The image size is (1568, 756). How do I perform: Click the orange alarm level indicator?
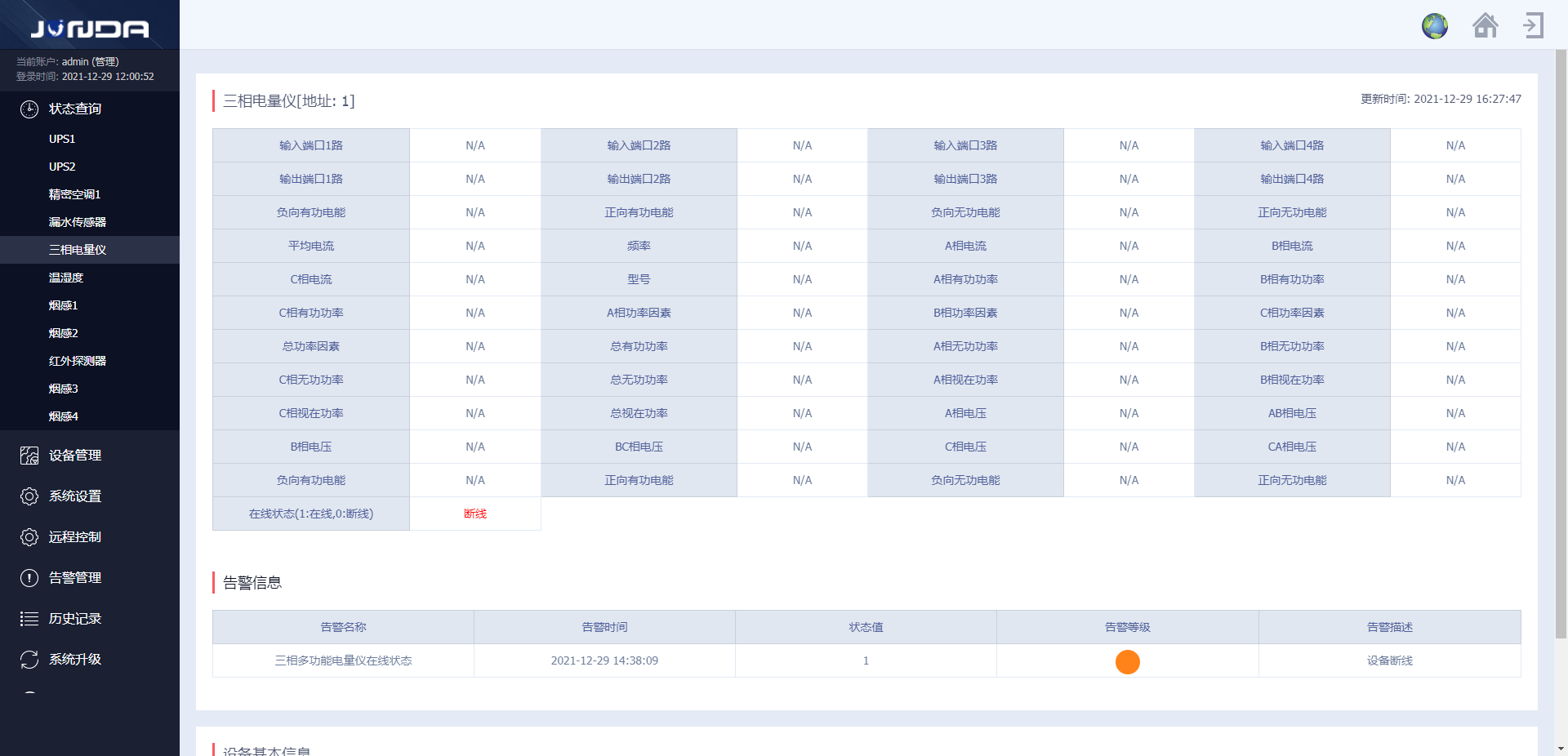tap(1128, 662)
